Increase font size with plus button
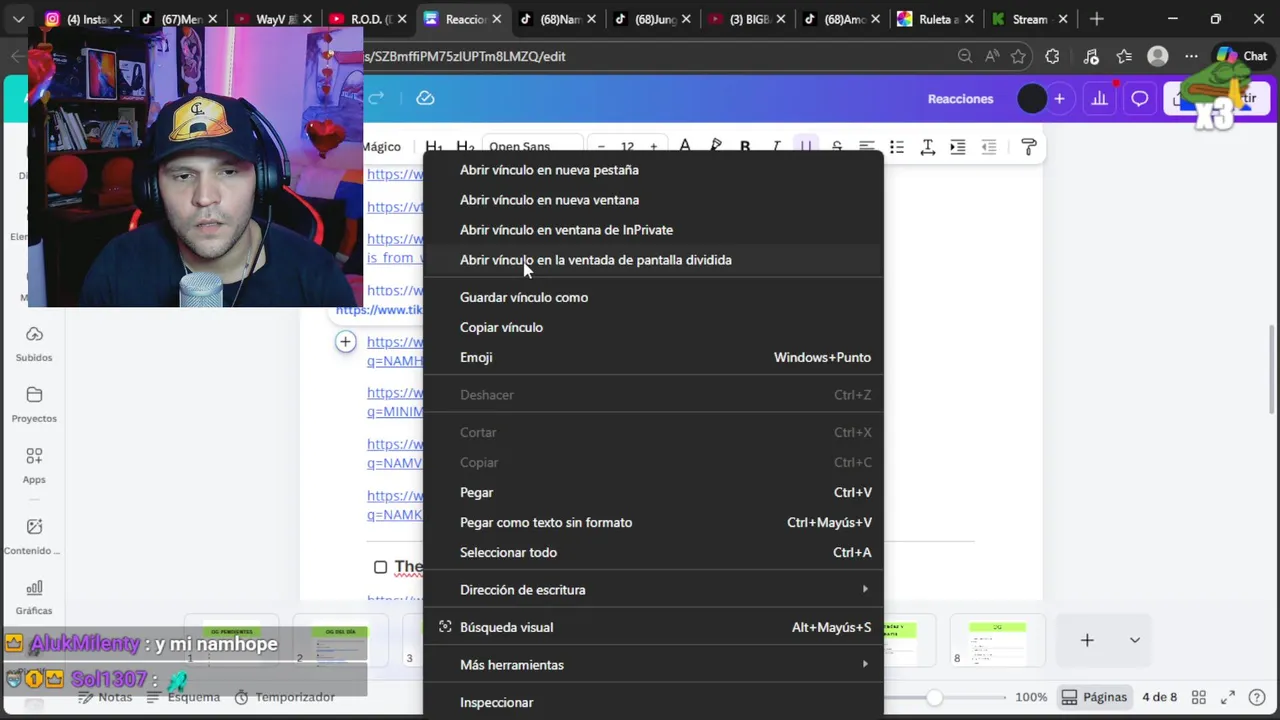 (654, 146)
